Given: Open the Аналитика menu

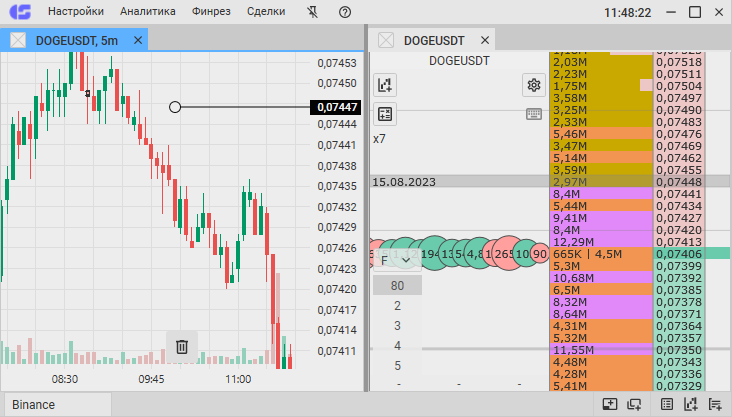Looking at the screenshot, I should (148, 12).
